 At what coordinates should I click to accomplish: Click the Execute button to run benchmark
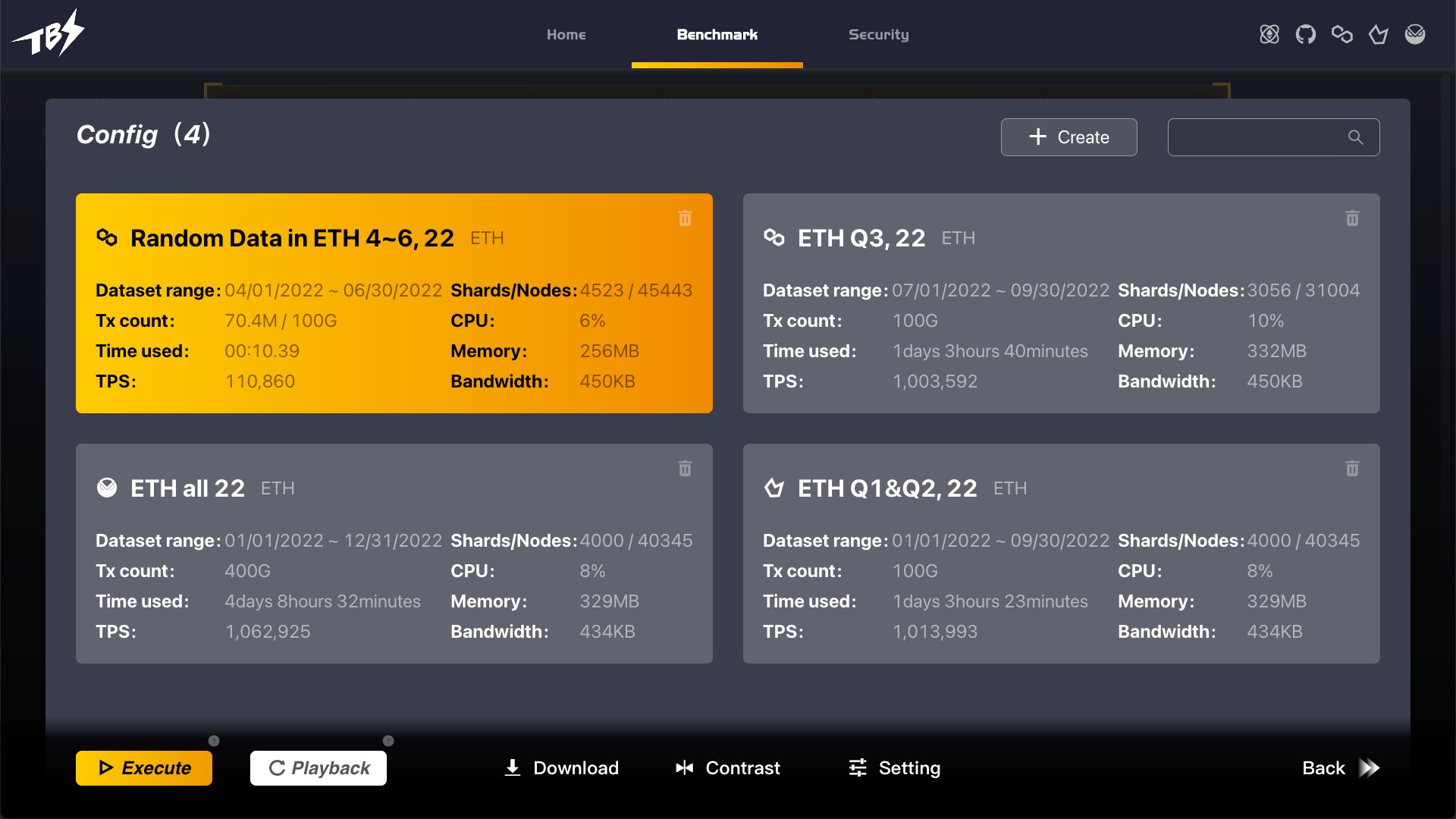tap(143, 768)
